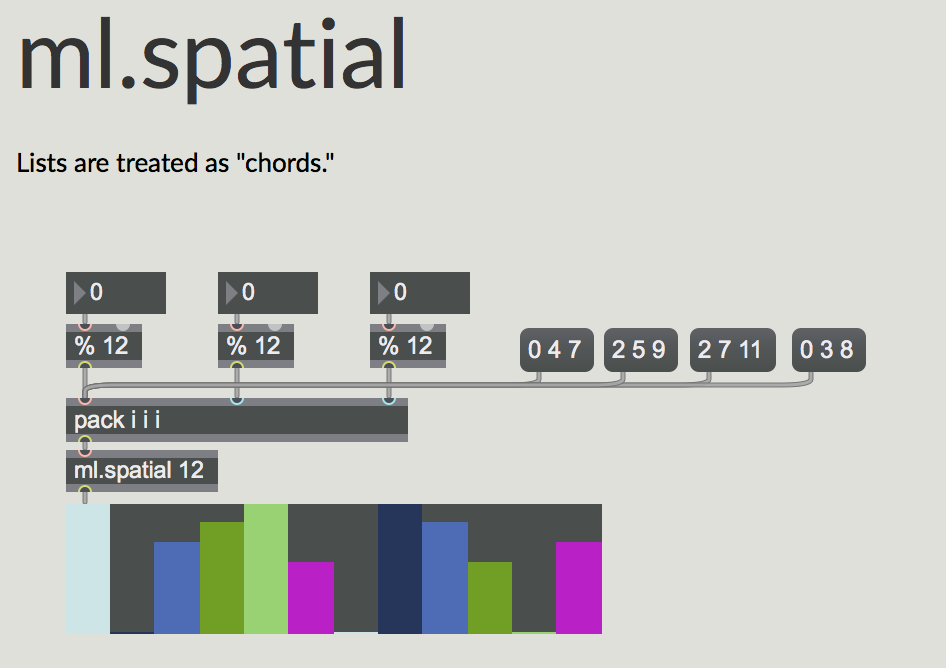This screenshot has width=946, height=668.
Task: Click the first number box value field
Action: [x=125, y=293]
